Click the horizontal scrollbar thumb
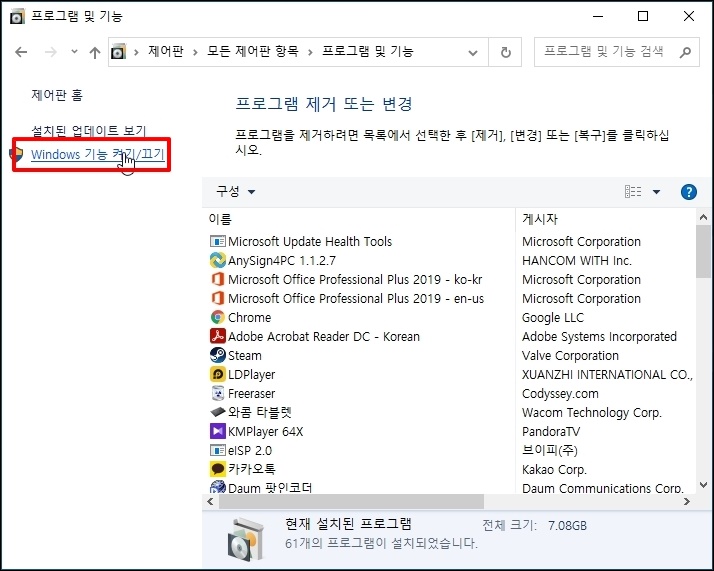This screenshot has width=714, height=571. 351,501
